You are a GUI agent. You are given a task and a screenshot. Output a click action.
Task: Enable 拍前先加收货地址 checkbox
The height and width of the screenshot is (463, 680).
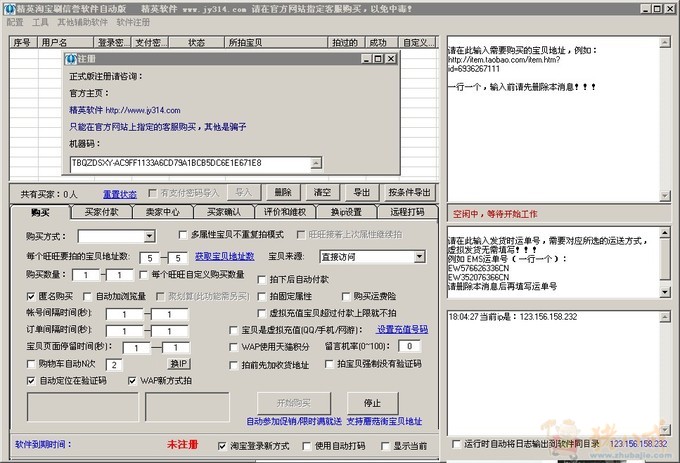click(233, 365)
